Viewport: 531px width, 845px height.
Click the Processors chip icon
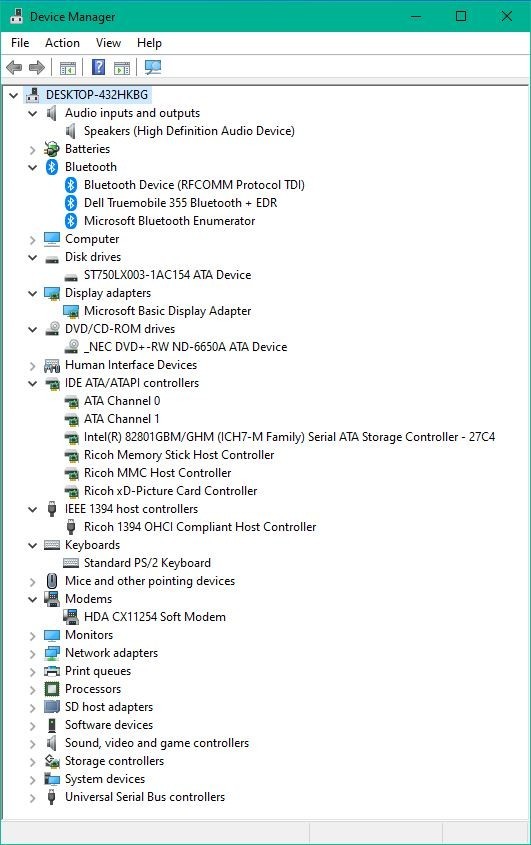click(x=52, y=689)
